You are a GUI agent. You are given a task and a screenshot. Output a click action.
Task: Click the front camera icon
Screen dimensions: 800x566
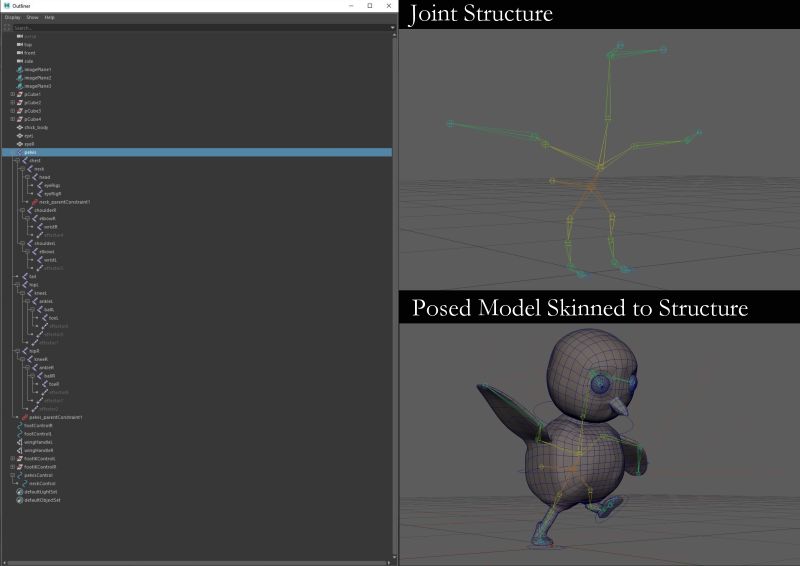click(20, 53)
